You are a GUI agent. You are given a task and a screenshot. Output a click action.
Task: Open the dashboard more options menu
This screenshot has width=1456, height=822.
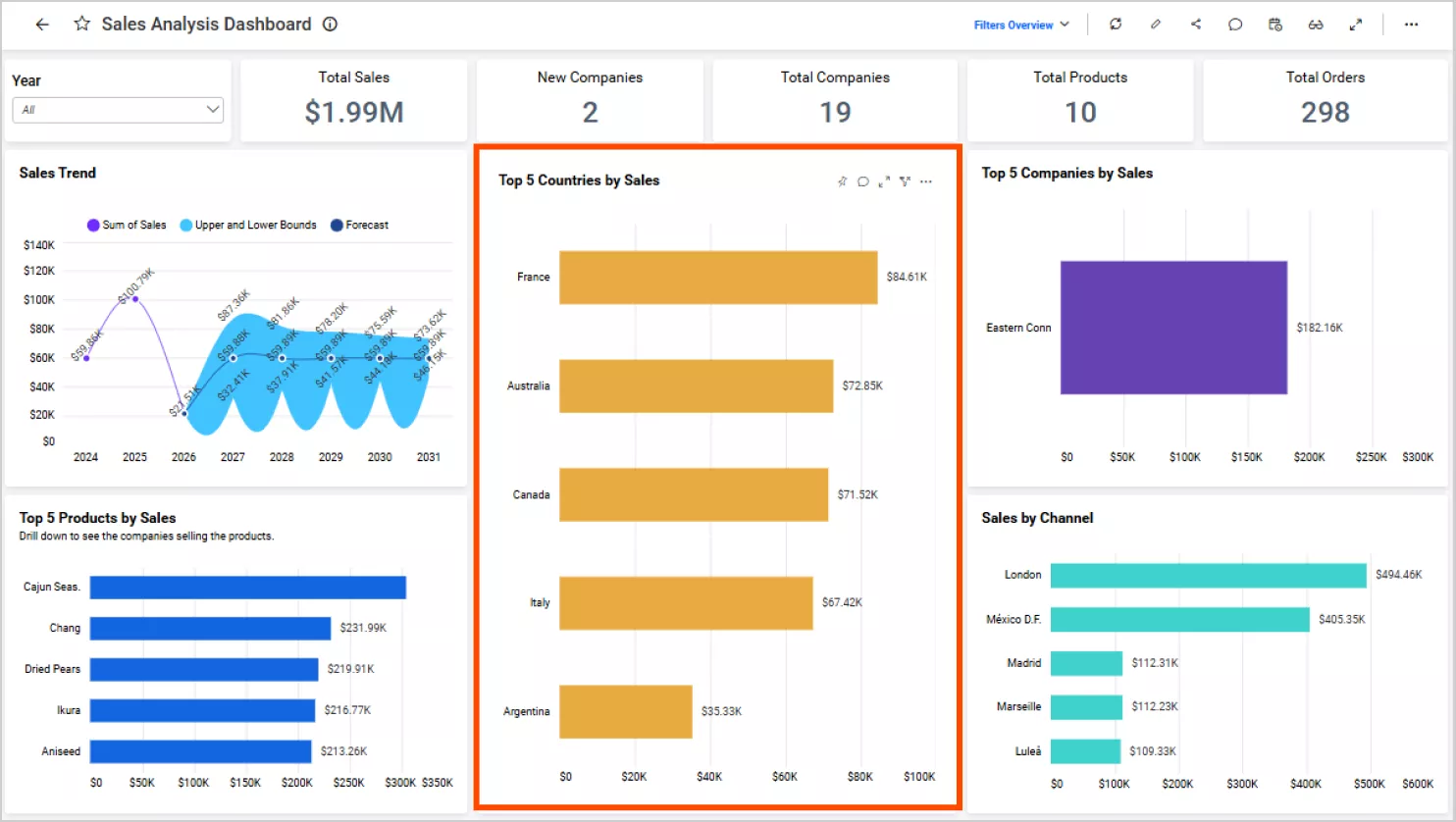1411,25
